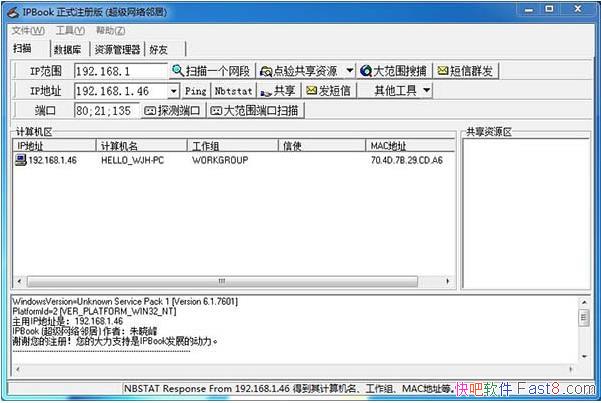Click the log panel horizontal scroll-left arrow
Screen dimensions: 601x403
18,369
